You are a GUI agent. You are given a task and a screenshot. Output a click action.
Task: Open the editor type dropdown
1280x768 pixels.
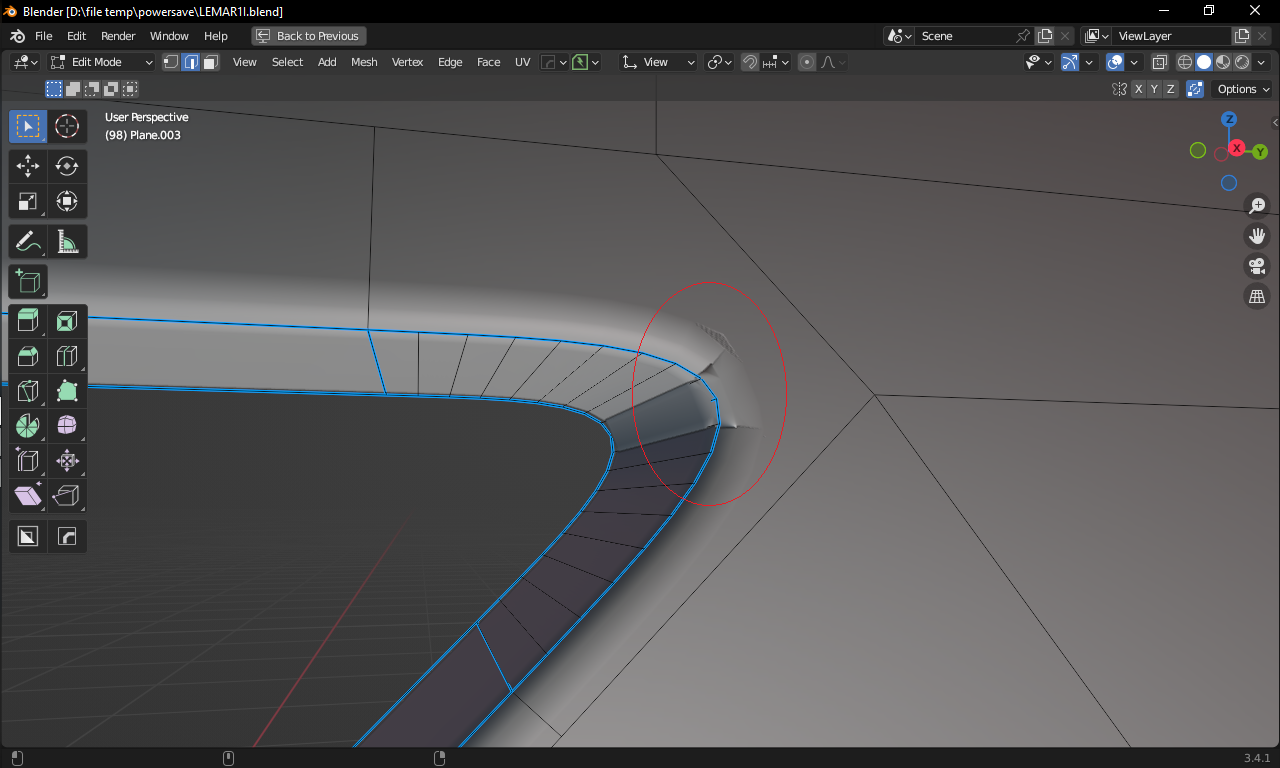pyautogui.click(x=26, y=62)
